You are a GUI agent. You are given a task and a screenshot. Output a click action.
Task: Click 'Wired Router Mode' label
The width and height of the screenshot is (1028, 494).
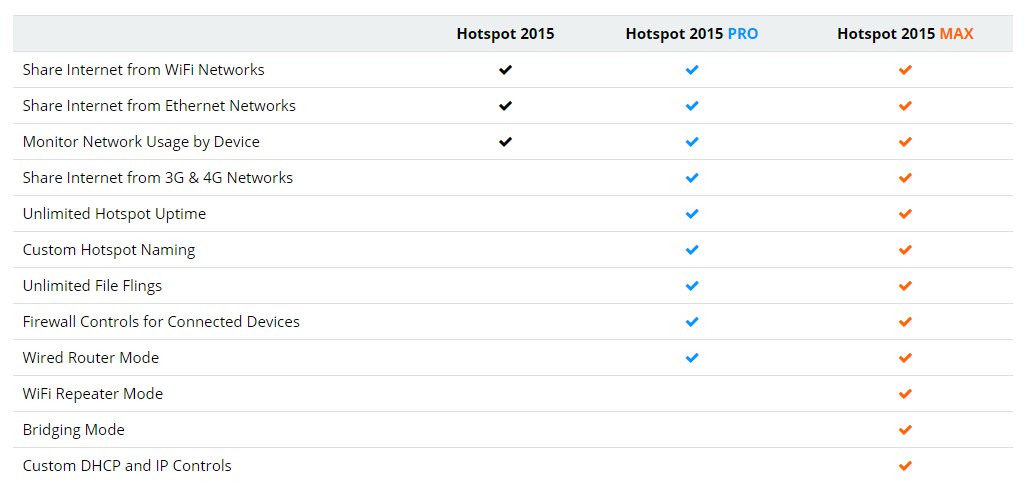(91, 358)
